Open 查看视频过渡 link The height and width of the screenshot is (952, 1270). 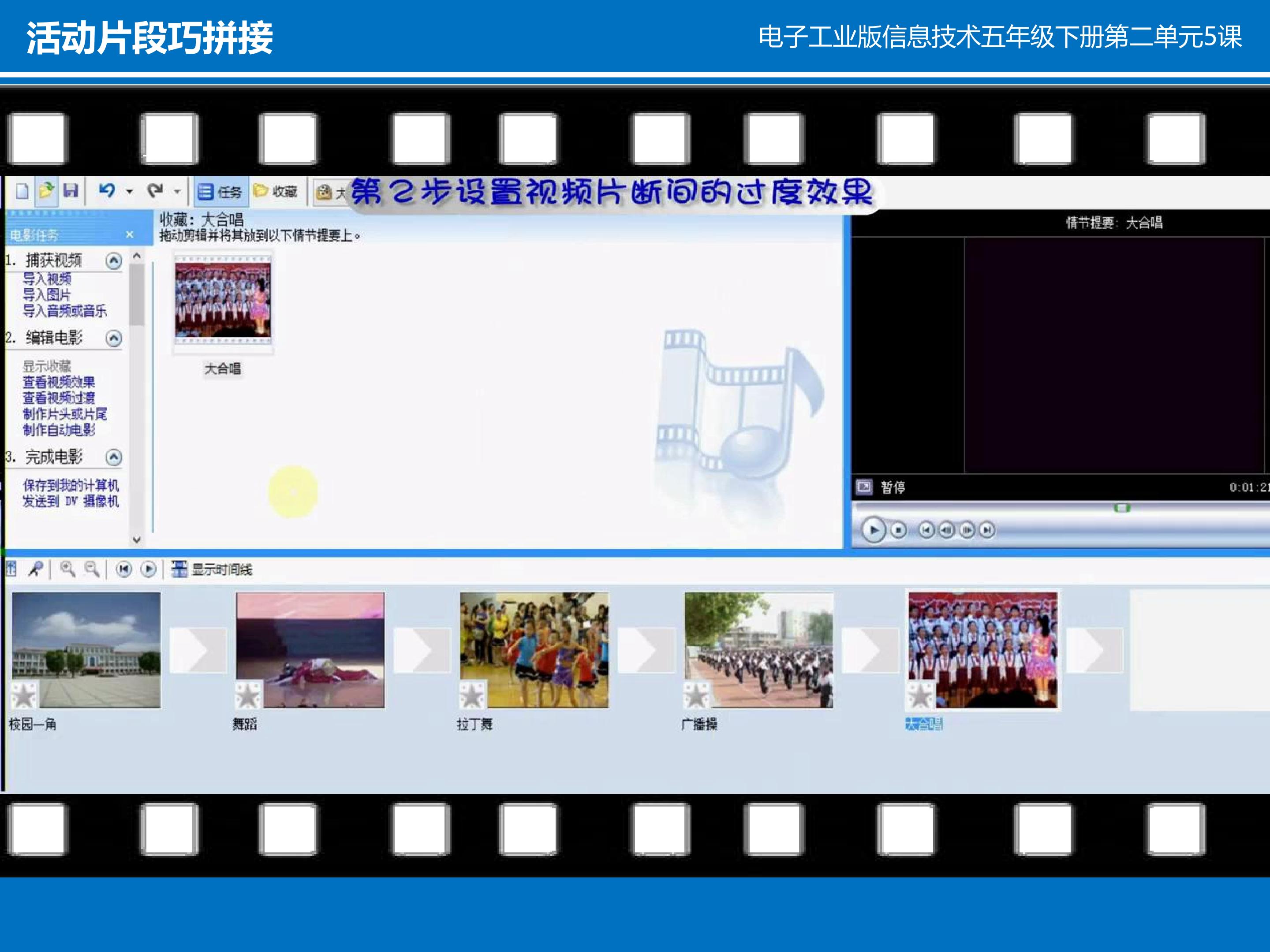pyautogui.click(x=59, y=398)
